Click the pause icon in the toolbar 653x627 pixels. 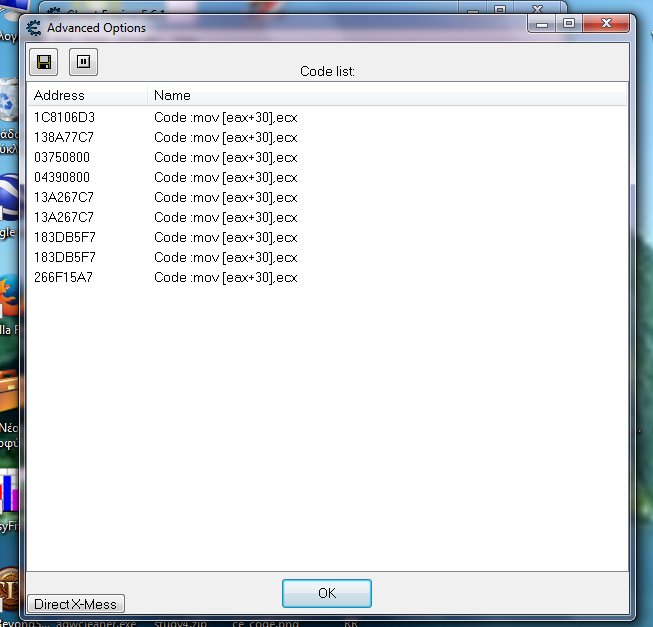click(x=83, y=62)
